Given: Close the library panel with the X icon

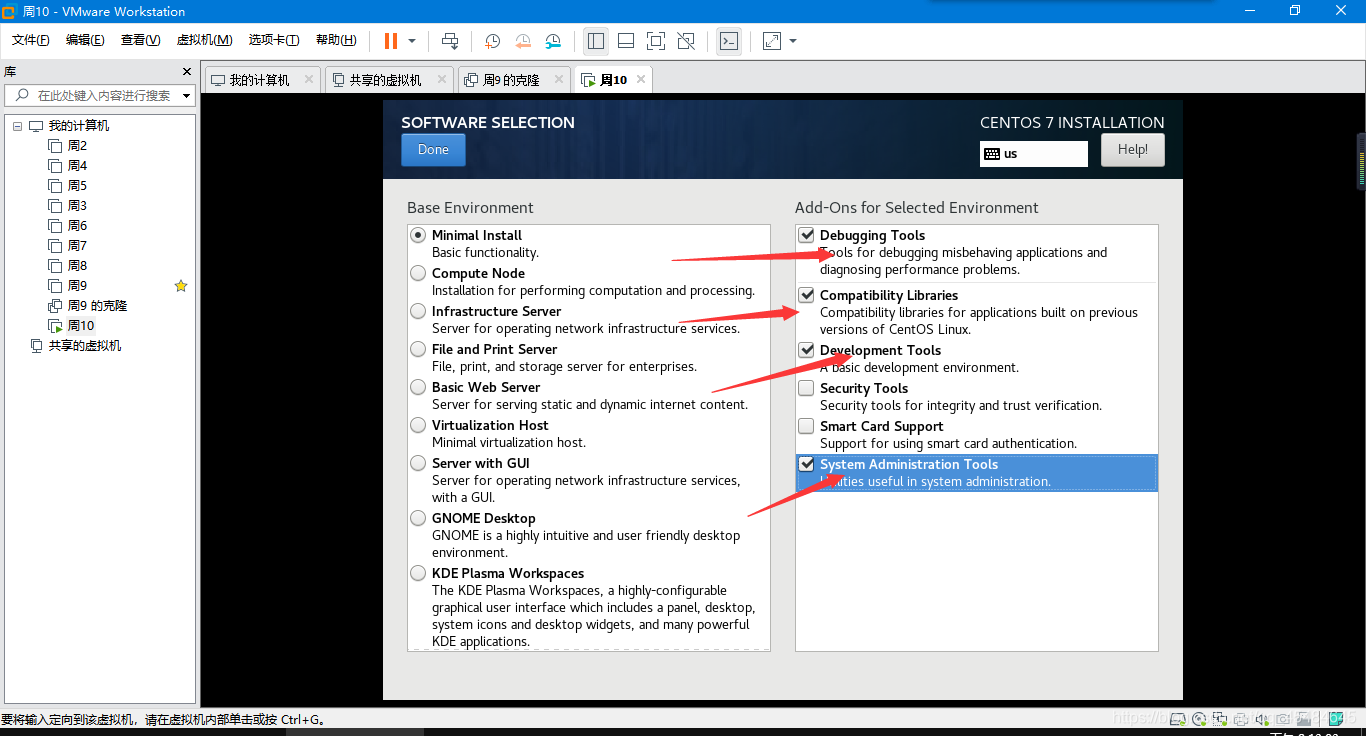Looking at the screenshot, I should tap(186, 71).
